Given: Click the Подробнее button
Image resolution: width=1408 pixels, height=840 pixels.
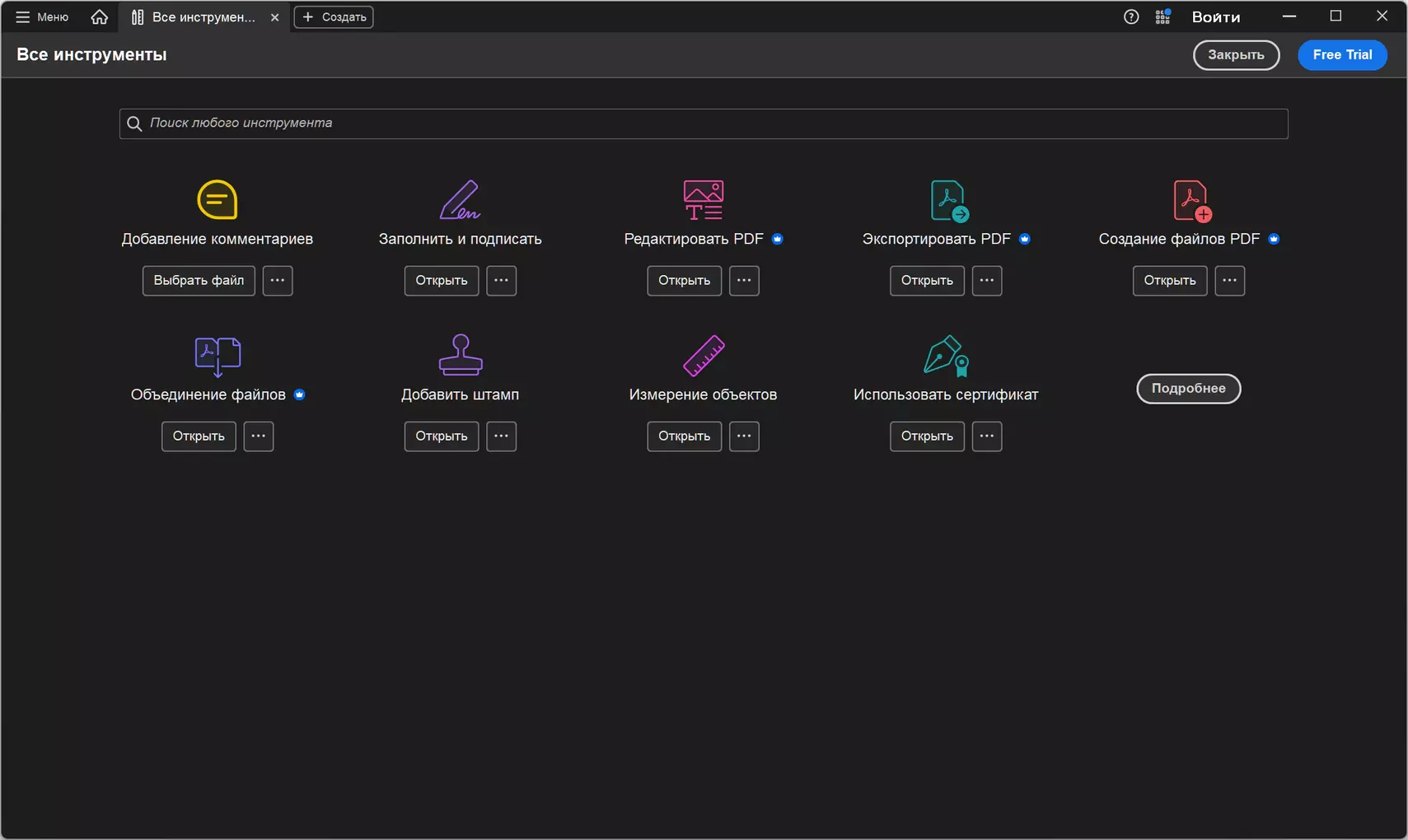Looking at the screenshot, I should [1189, 389].
